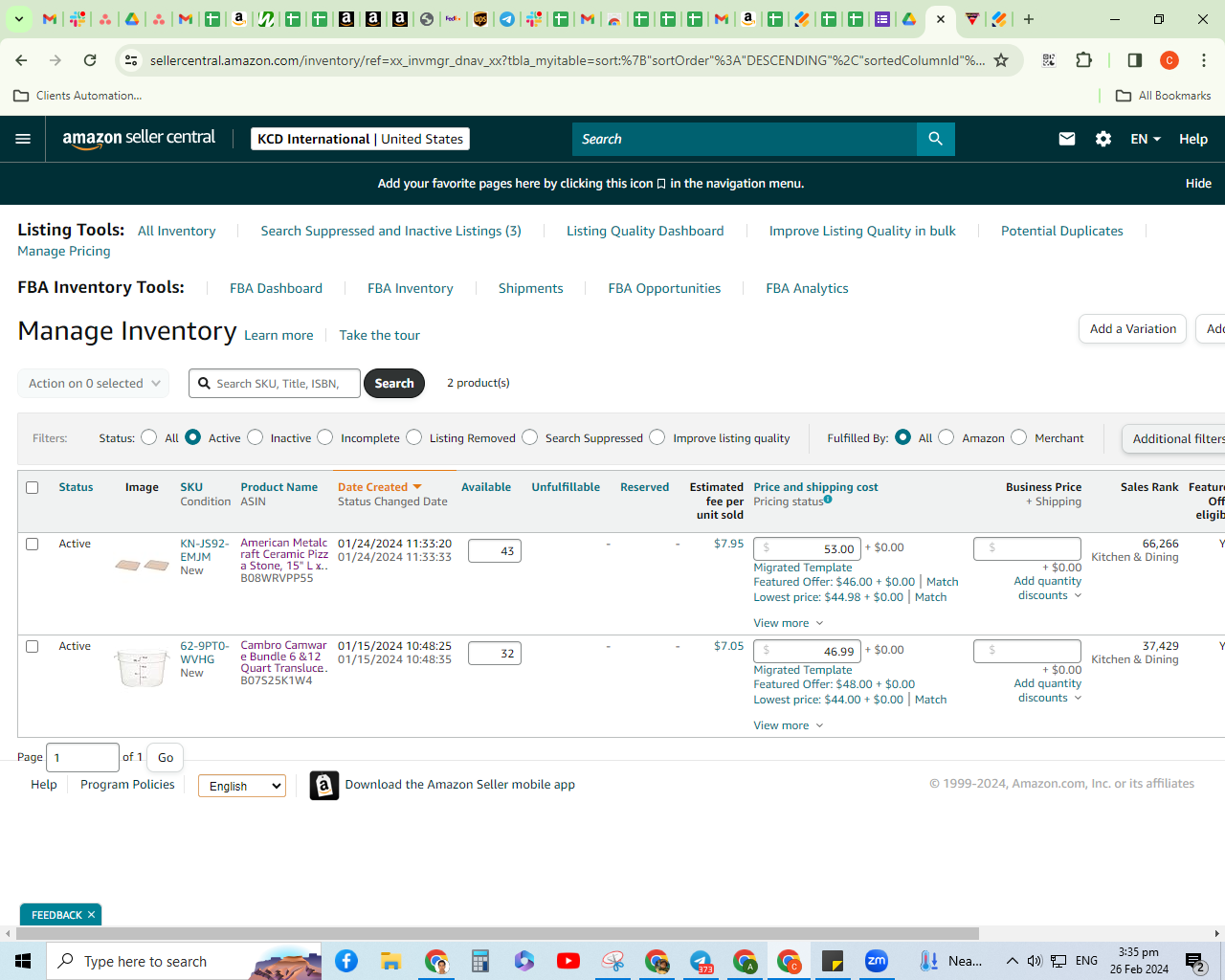
Task: Open the English language select in footer
Action: tap(242, 786)
